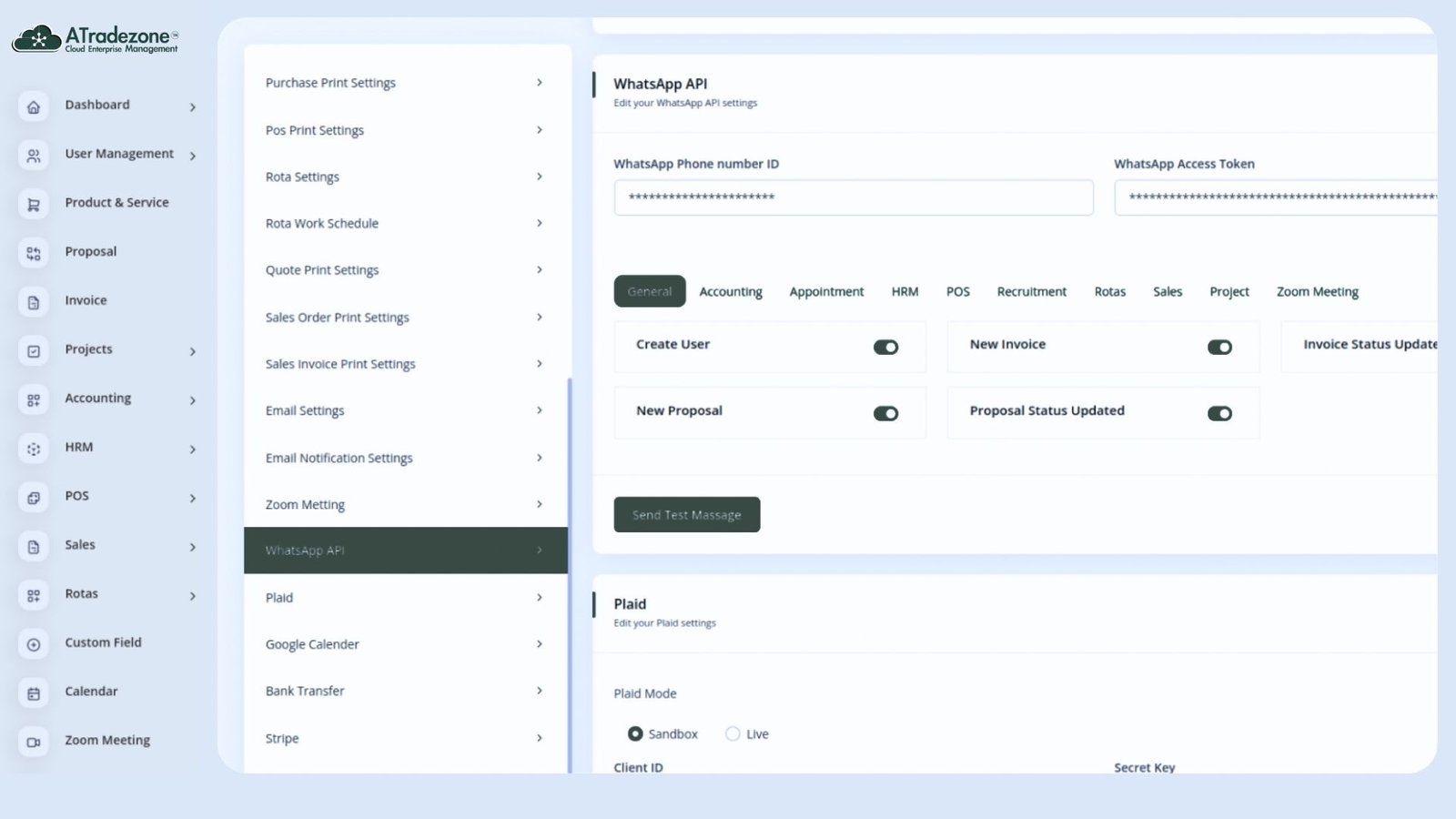Open the Recruitment notifications tab

click(x=1031, y=292)
